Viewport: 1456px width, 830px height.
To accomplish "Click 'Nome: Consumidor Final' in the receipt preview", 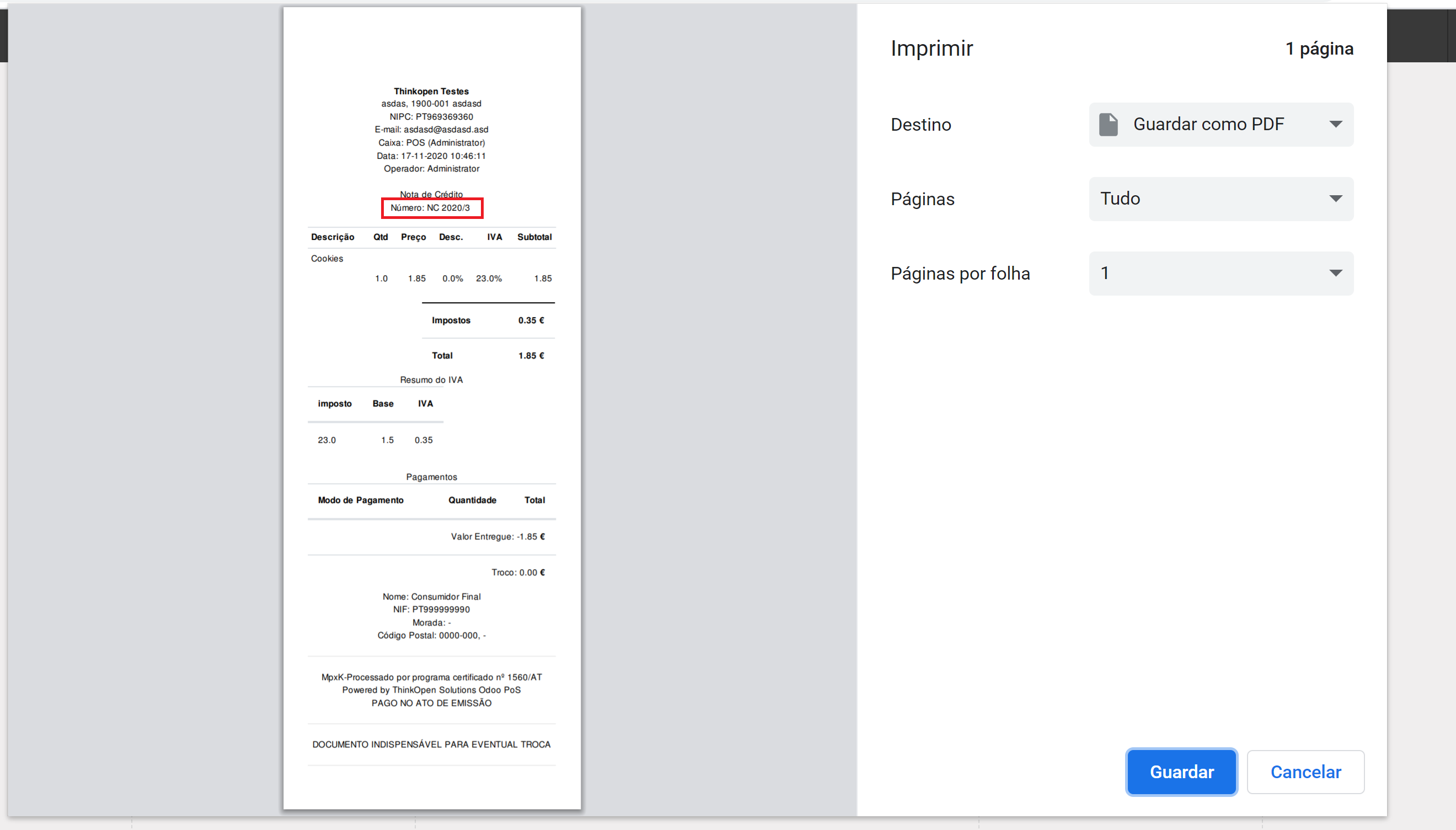I will pos(431,596).
